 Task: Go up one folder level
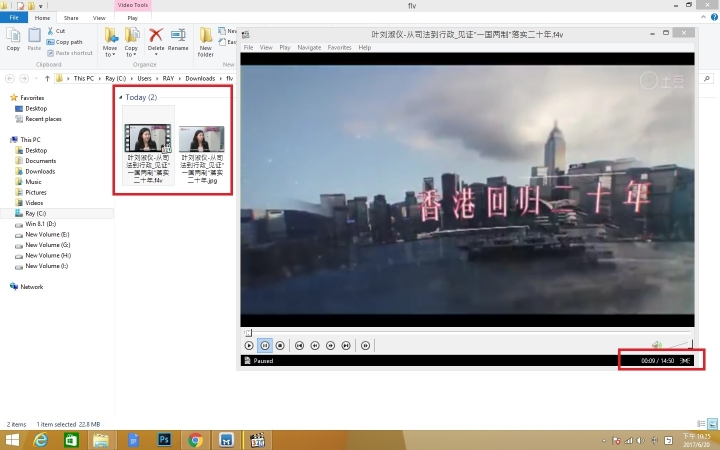tap(47, 79)
